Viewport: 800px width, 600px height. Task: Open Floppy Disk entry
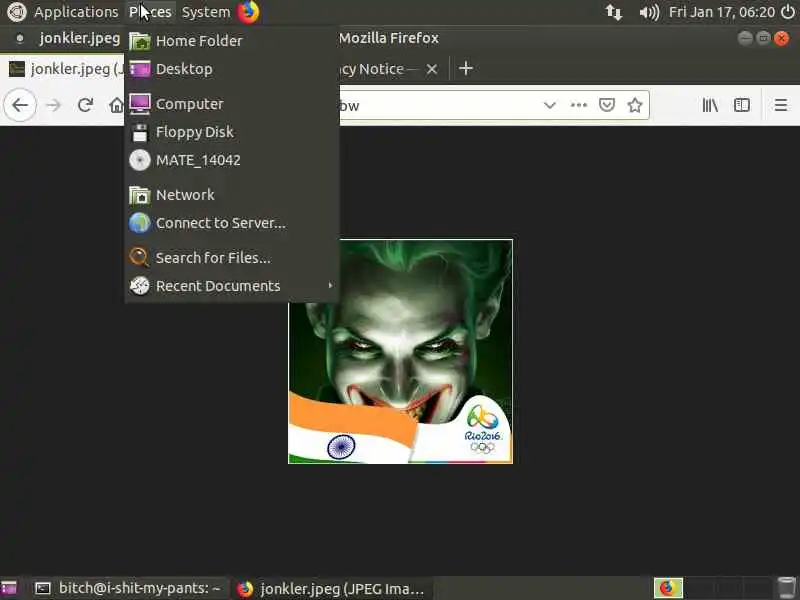point(232,132)
